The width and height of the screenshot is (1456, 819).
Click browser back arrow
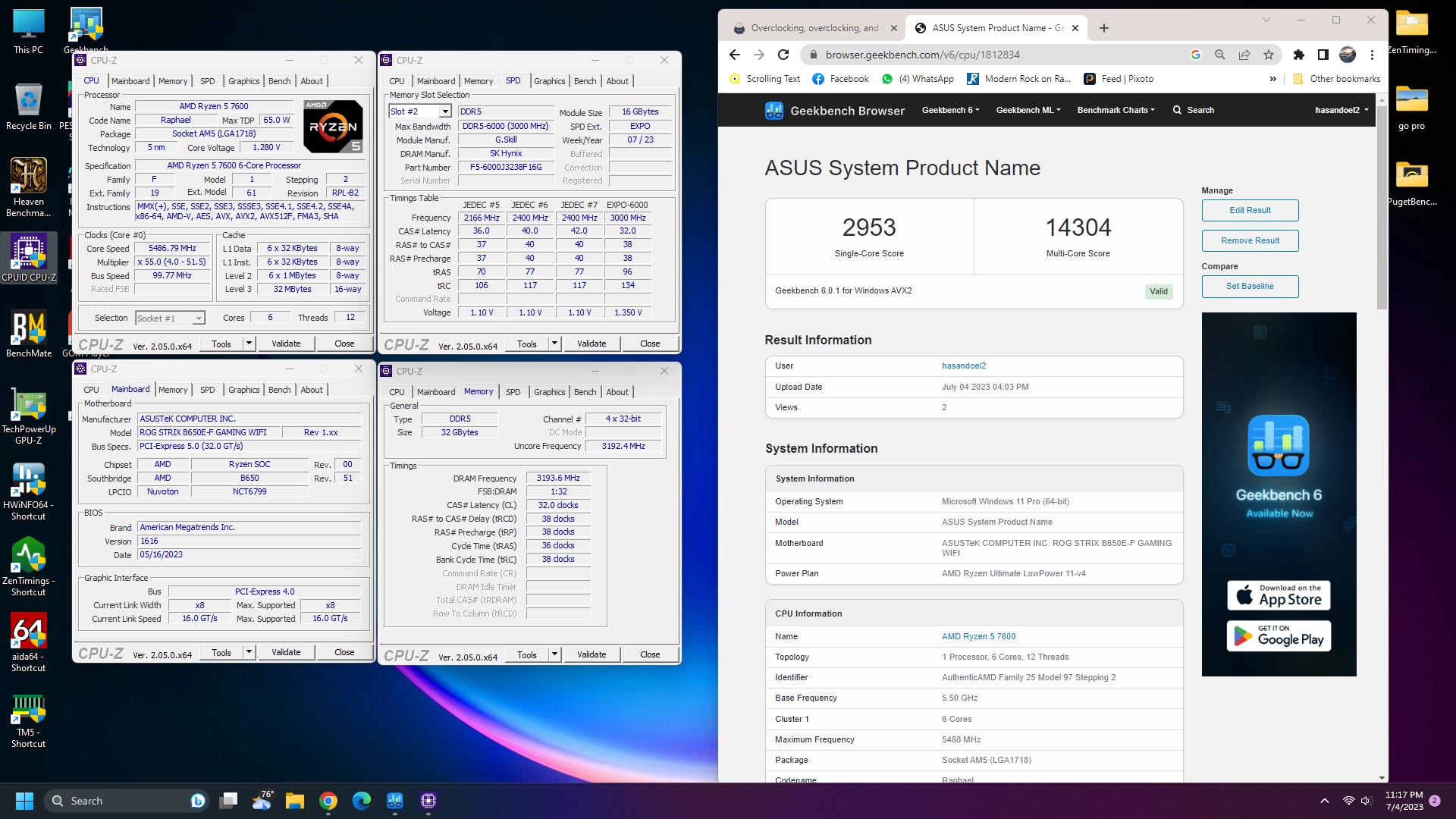pyautogui.click(x=734, y=55)
